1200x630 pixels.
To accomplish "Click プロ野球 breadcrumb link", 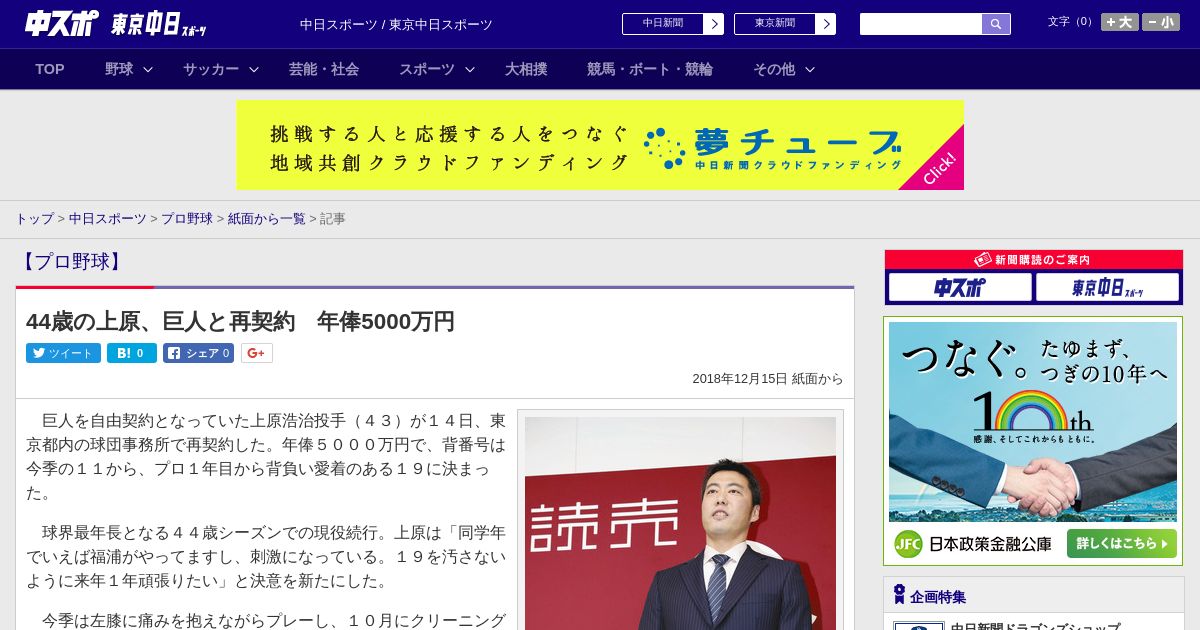I will point(187,218).
